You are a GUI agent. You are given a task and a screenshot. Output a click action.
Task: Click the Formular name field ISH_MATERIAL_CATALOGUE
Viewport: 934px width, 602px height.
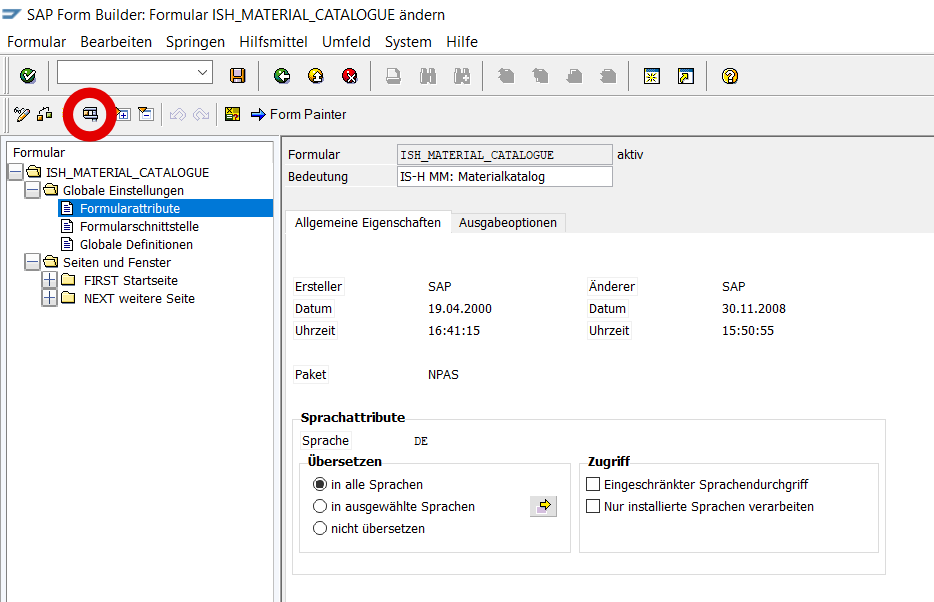505,155
